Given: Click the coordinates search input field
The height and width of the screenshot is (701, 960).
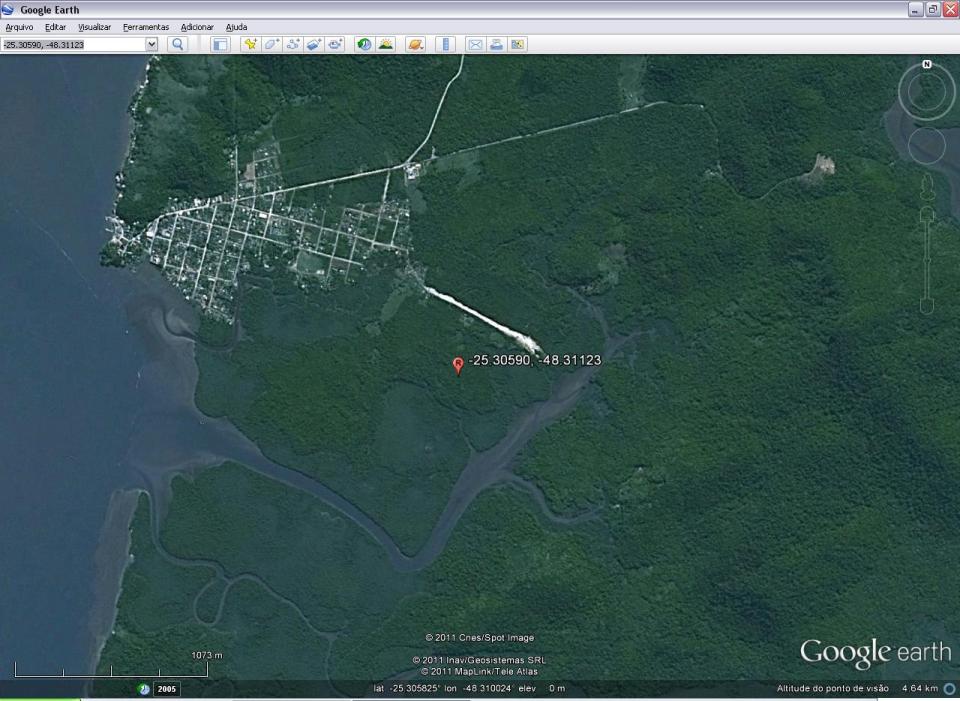Looking at the screenshot, I should 73,45.
